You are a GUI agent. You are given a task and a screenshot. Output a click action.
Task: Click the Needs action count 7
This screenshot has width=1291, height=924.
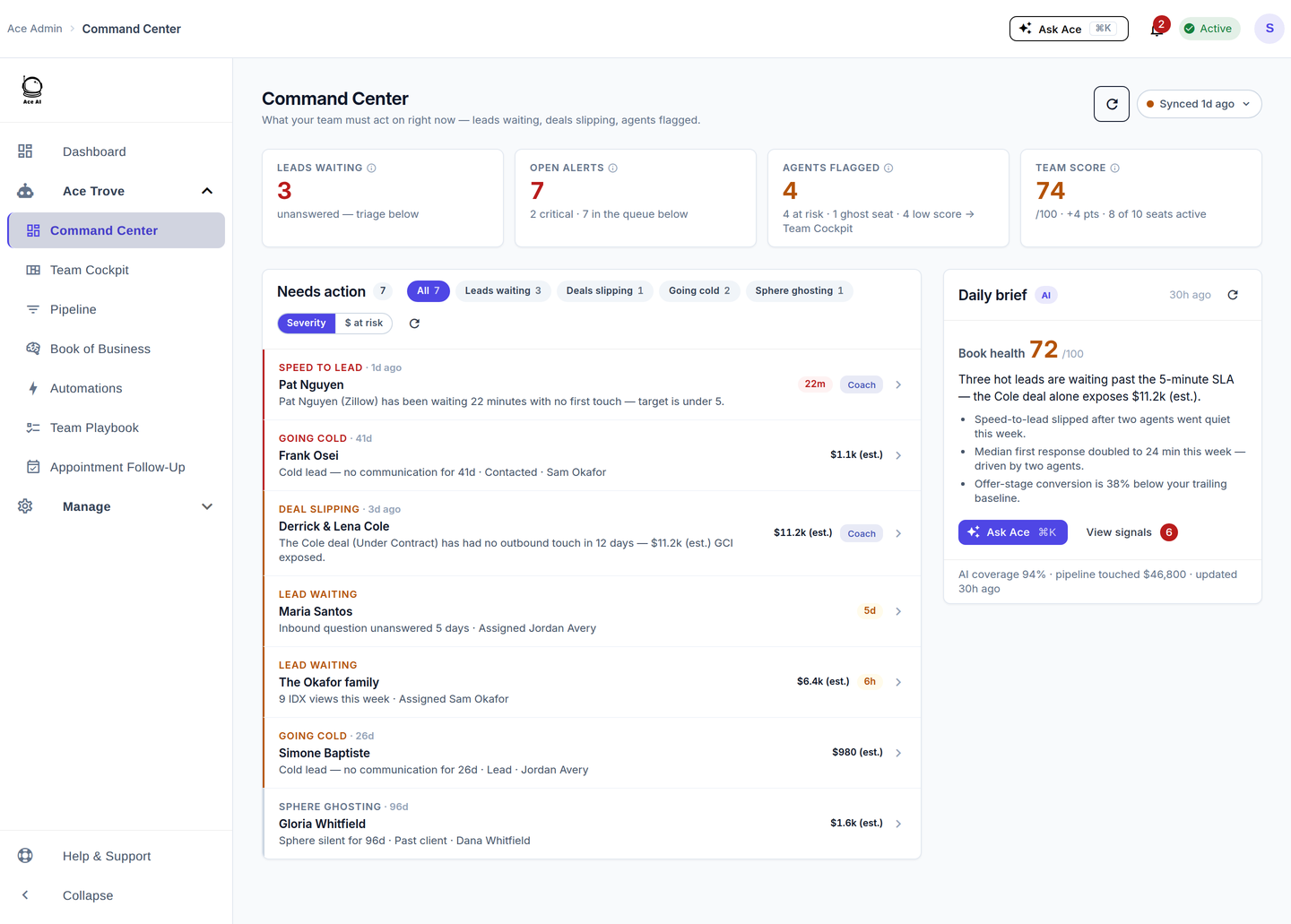coord(383,291)
